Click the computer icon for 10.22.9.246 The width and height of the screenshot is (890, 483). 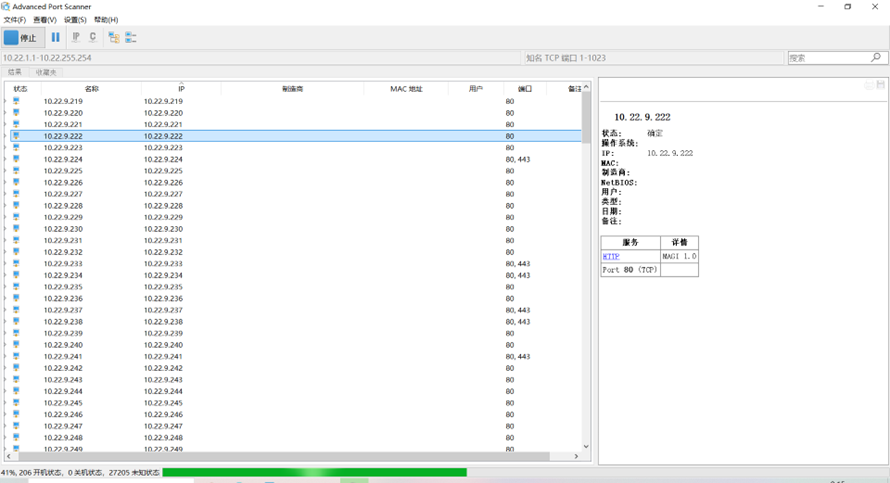(x=16, y=414)
